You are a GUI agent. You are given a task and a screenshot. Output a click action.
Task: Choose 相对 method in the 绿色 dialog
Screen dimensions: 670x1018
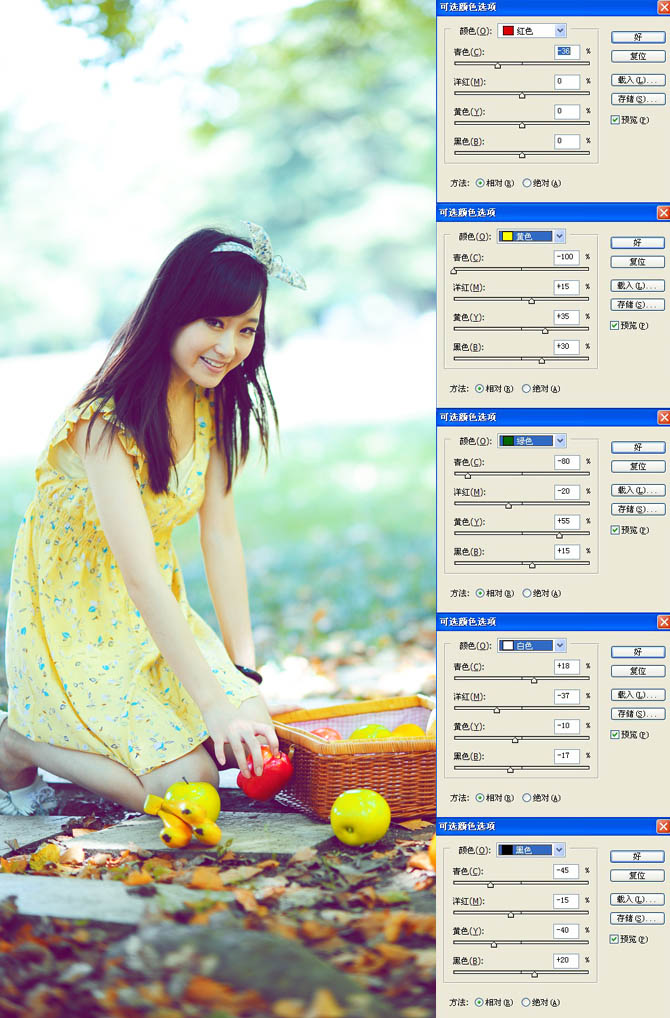[480, 593]
